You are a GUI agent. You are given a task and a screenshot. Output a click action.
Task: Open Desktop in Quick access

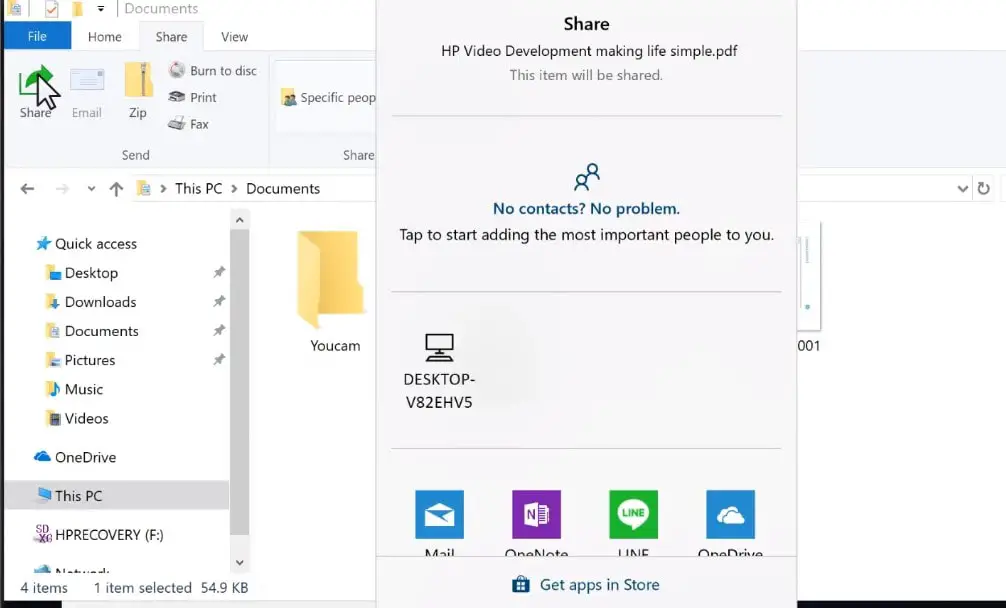[x=81, y=273]
